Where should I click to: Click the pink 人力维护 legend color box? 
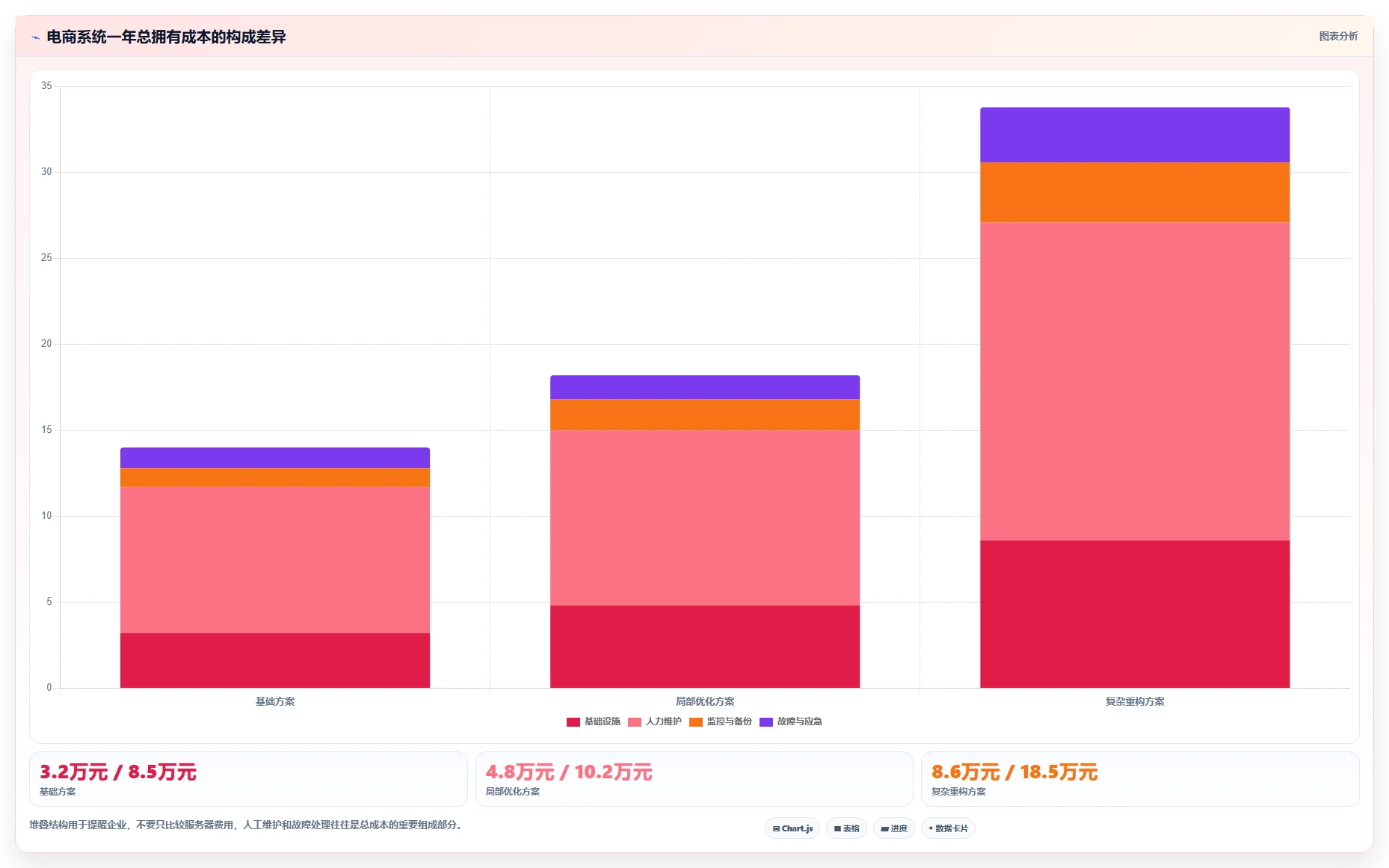pos(634,722)
